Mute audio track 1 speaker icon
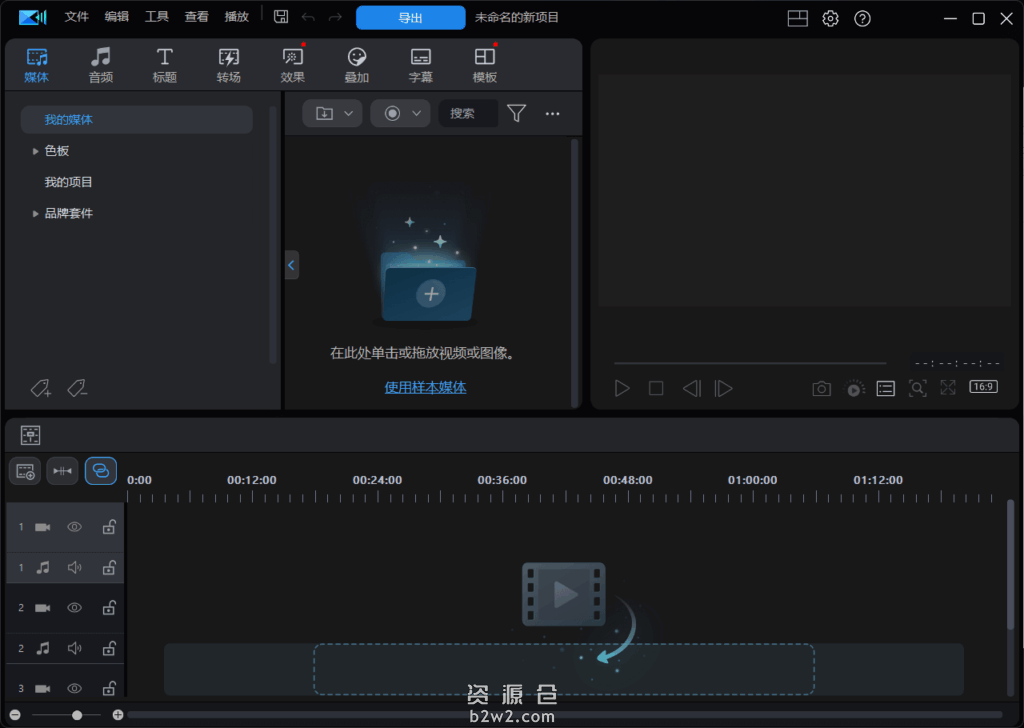 pyautogui.click(x=74, y=567)
